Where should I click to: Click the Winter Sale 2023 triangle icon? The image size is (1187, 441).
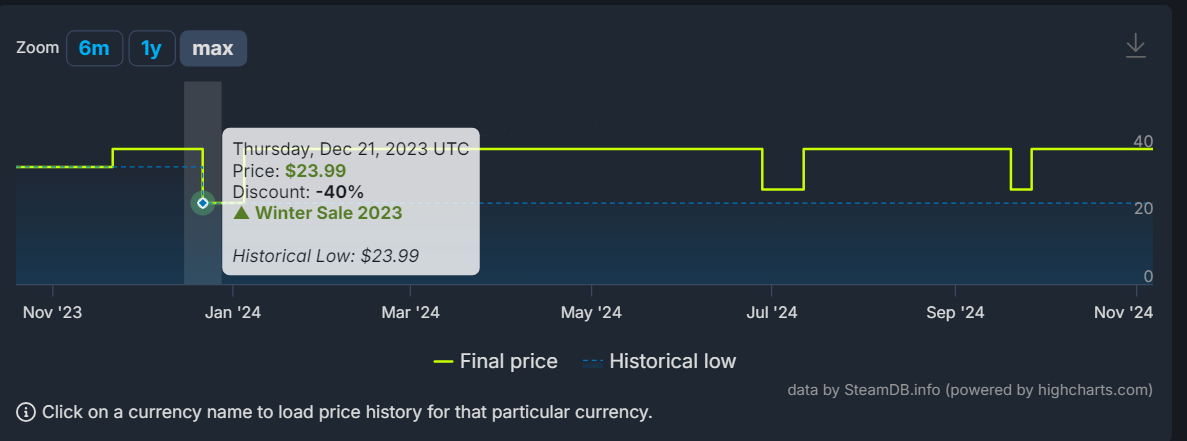point(241,212)
